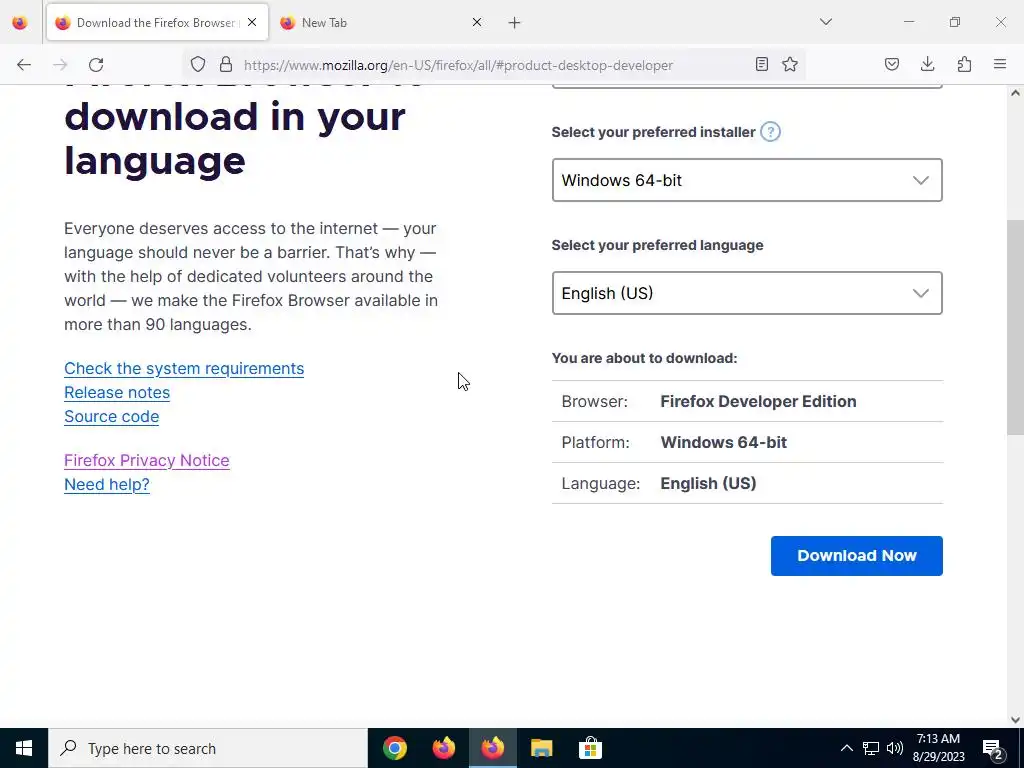Click the installer help question mark

point(771,132)
